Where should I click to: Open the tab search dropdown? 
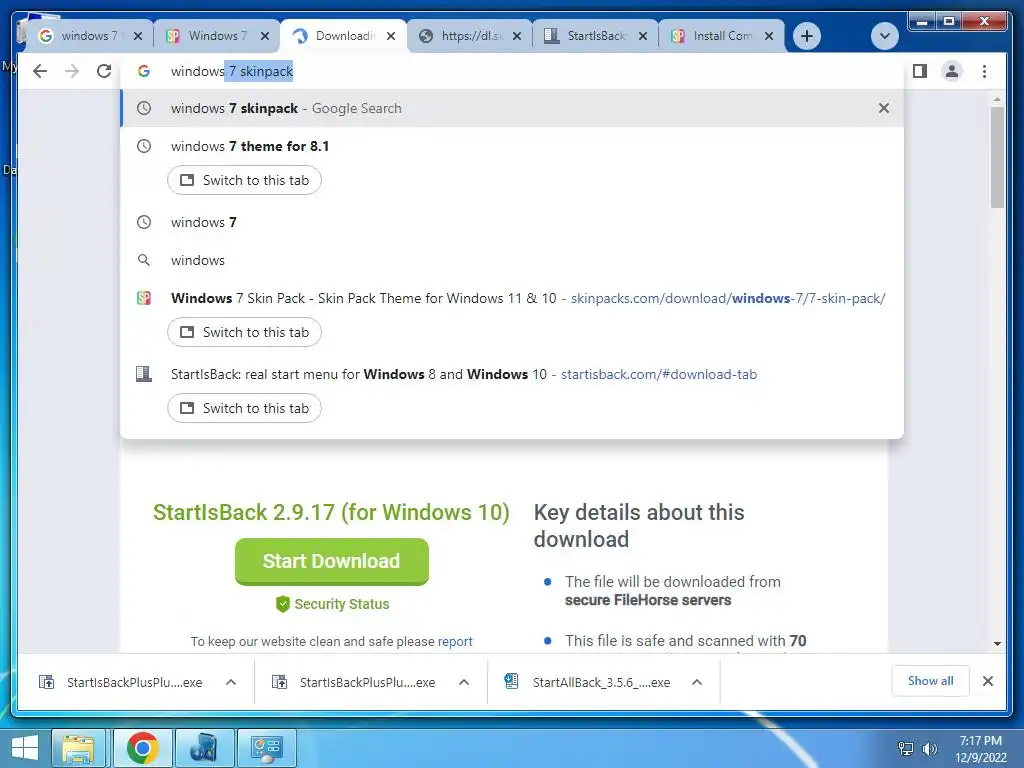coord(884,36)
